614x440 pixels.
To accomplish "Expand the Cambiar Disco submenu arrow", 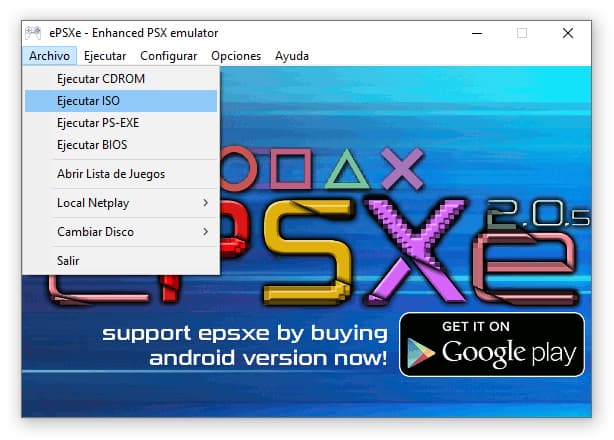I will pyautogui.click(x=205, y=232).
